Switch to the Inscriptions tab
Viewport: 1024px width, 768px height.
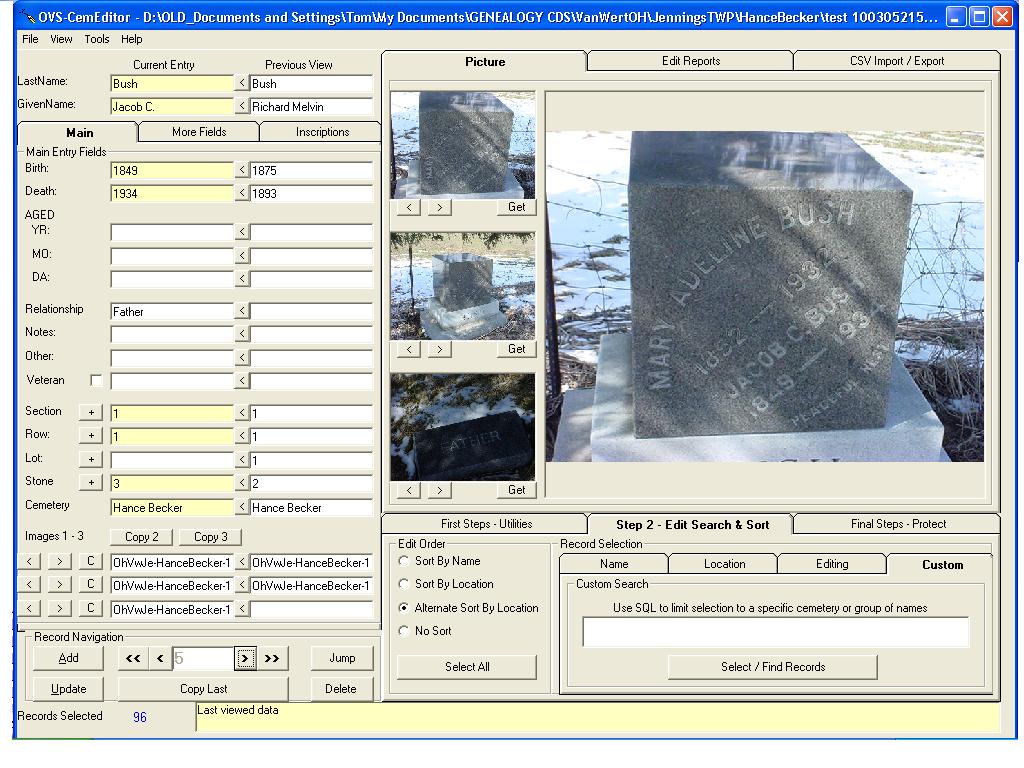click(x=322, y=132)
